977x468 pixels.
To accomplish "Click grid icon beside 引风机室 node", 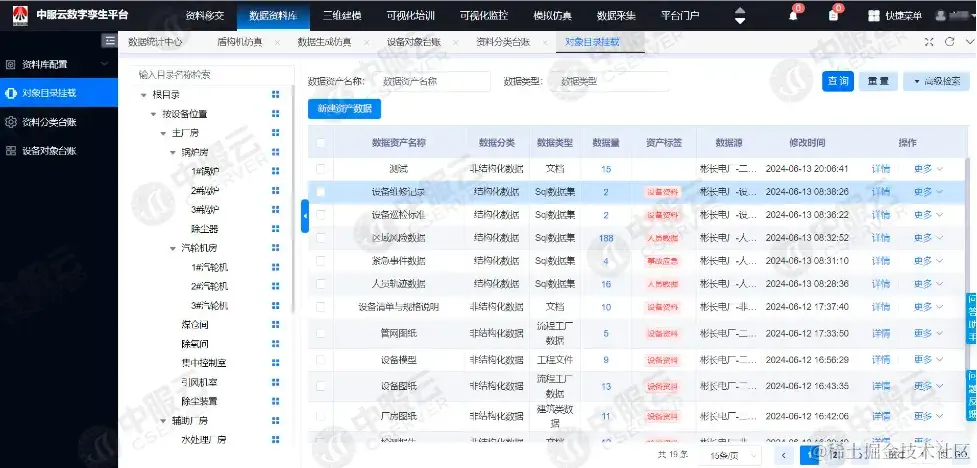I will click(275, 382).
